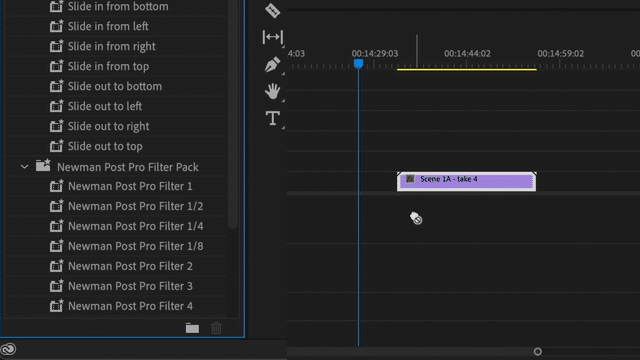Click timecode 00:14:44:02 on the ruler
This screenshot has height=360, width=640.
(x=467, y=53)
